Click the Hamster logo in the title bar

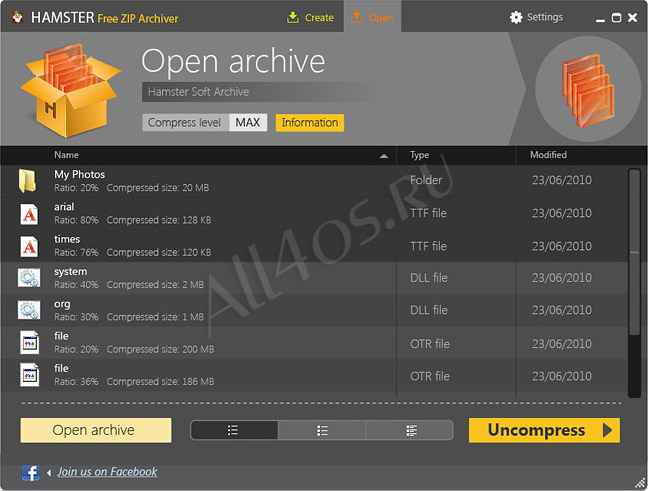pyautogui.click(x=17, y=17)
